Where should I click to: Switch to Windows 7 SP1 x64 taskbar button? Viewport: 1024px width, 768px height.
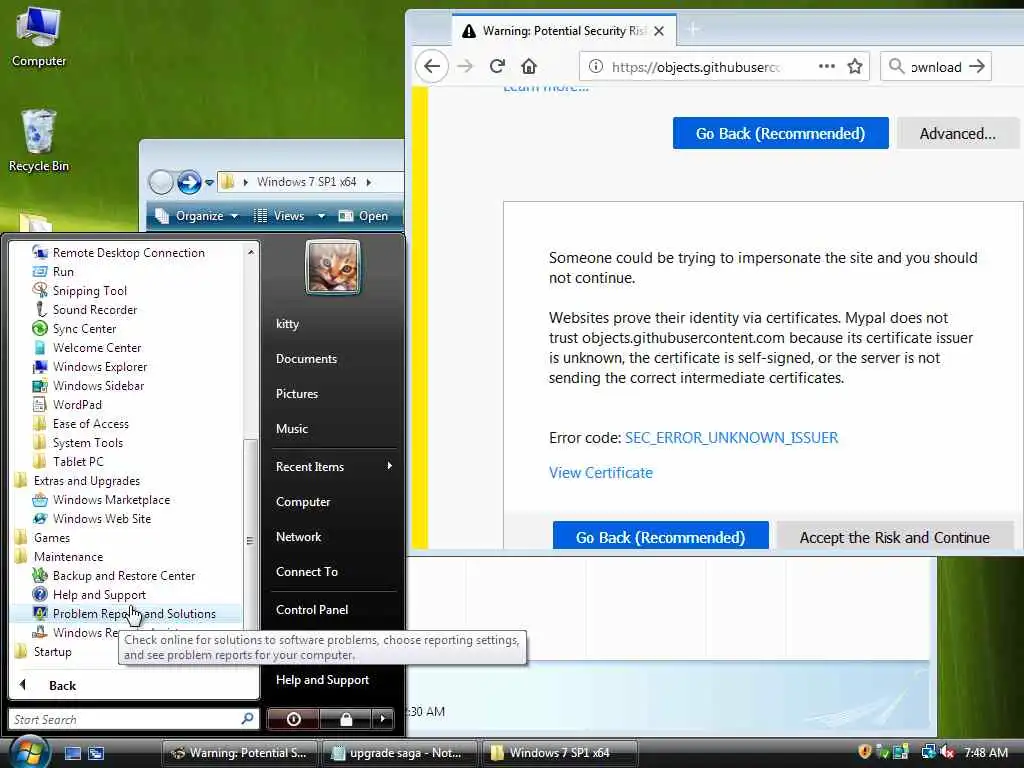(x=558, y=753)
